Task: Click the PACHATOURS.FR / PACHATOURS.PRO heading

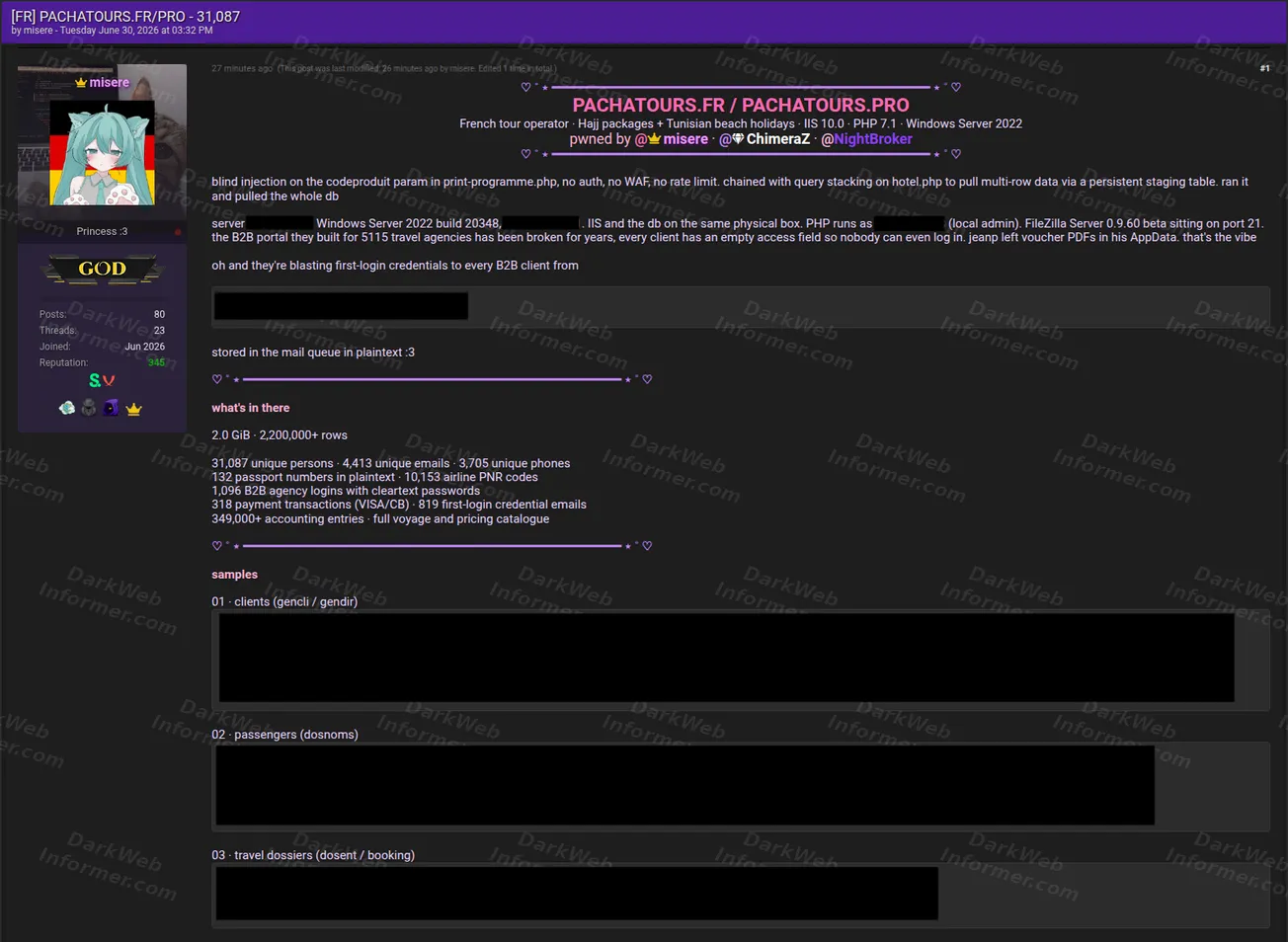Action: click(741, 105)
